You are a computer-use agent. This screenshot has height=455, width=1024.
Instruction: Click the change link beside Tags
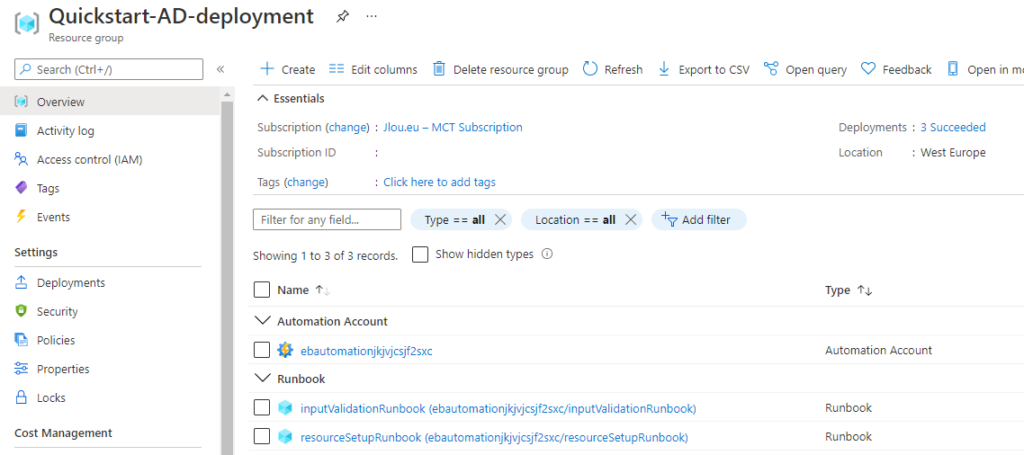pyautogui.click(x=306, y=182)
